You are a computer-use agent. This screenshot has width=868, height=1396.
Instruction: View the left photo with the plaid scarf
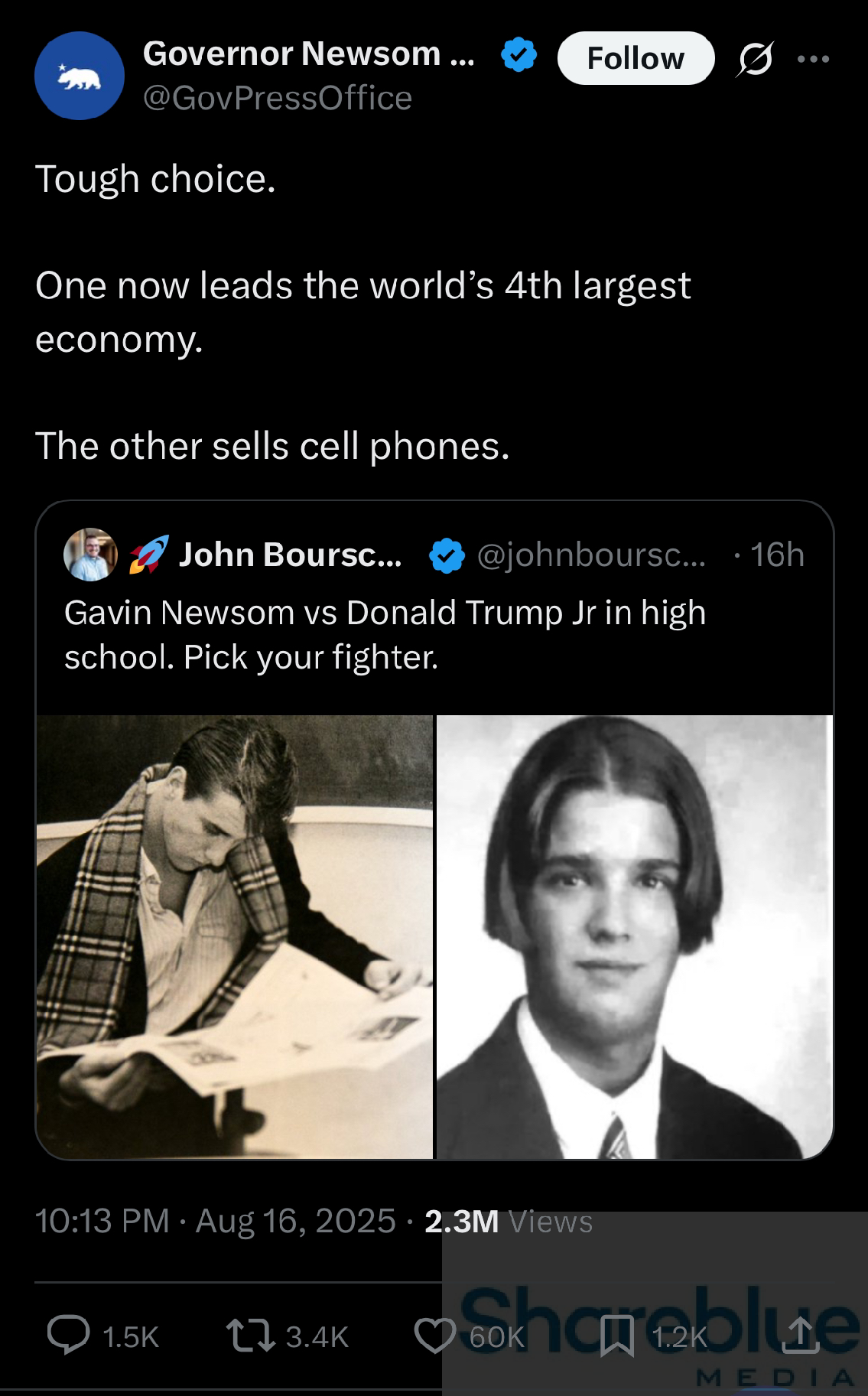coord(235,937)
